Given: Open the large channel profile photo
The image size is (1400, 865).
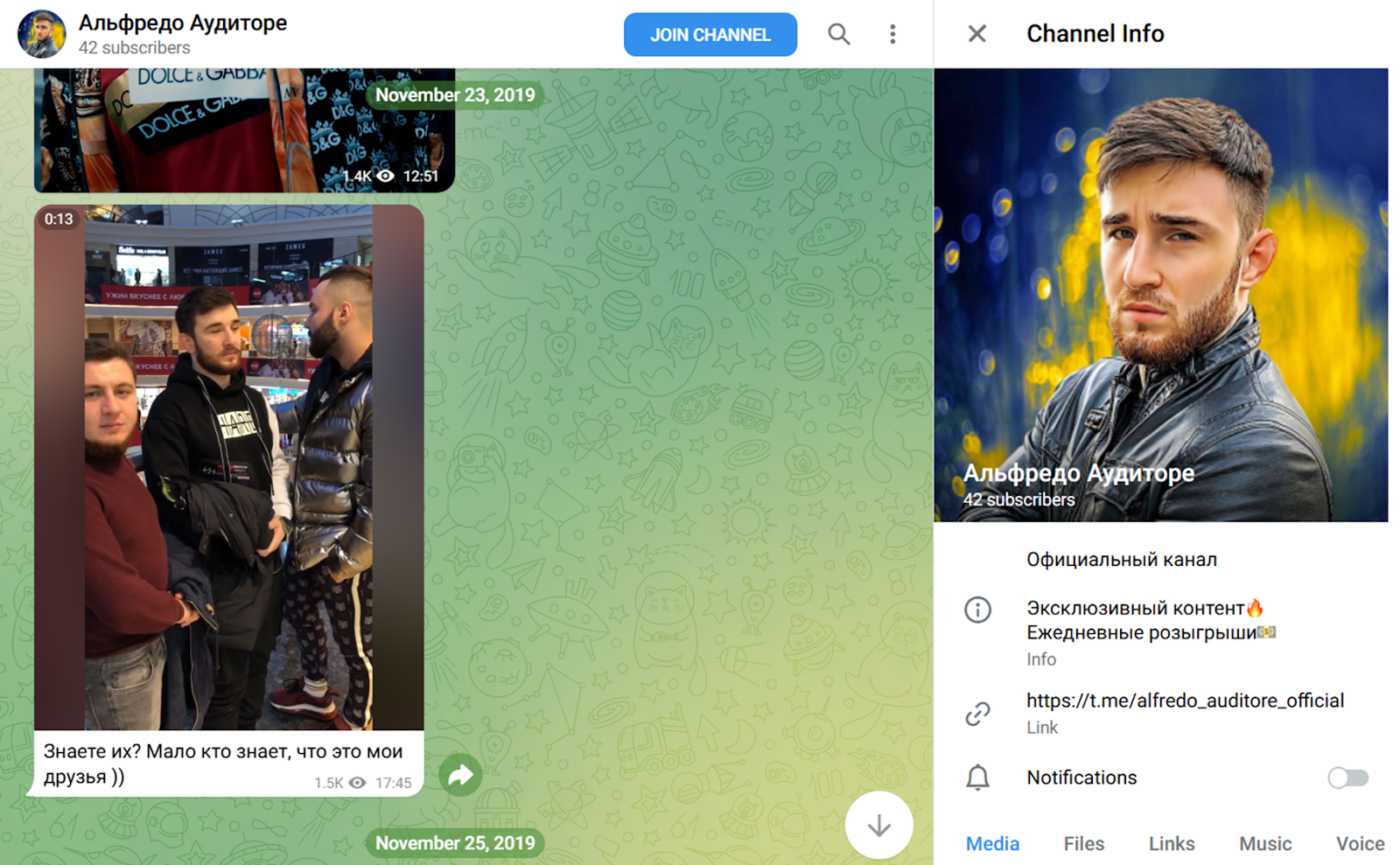Looking at the screenshot, I should point(1160,295).
